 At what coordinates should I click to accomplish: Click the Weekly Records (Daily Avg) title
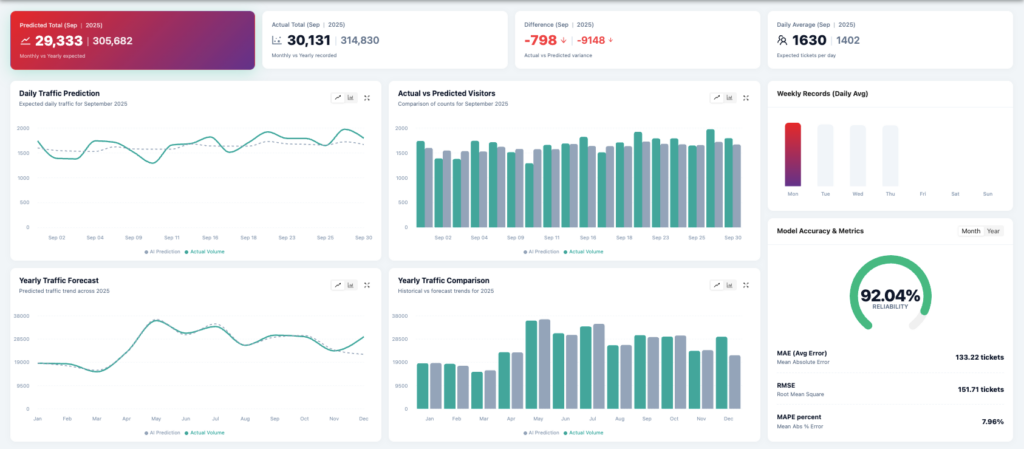click(x=822, y=93)
